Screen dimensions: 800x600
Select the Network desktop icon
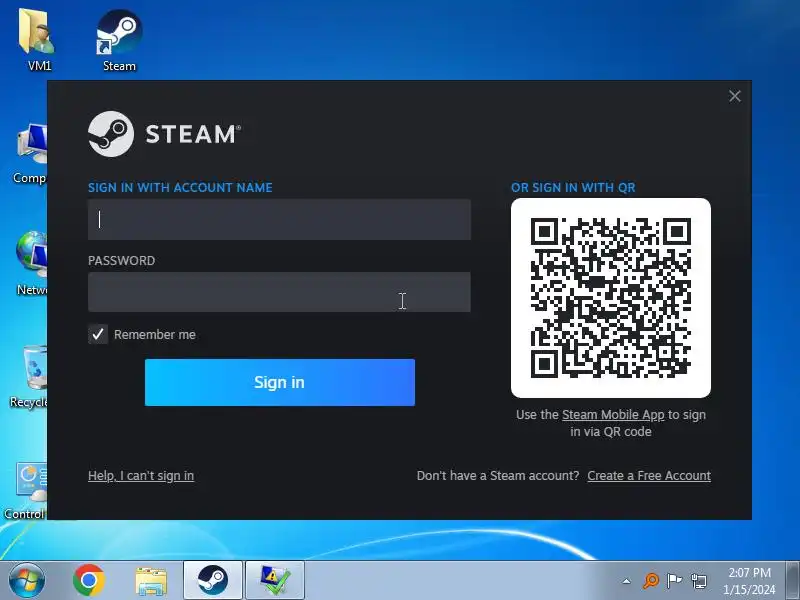(31, 264)
